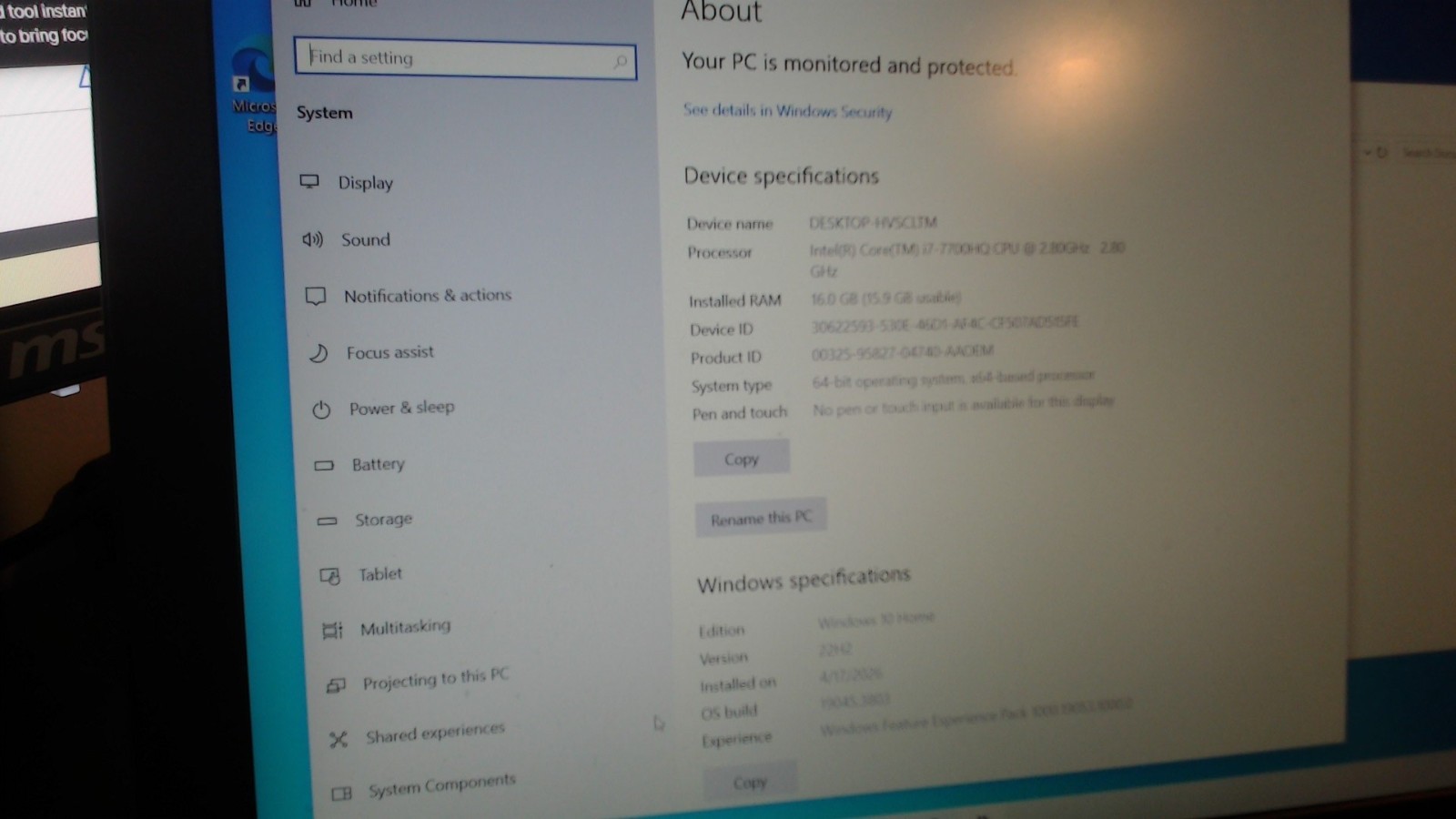Viewport: 1456px width, 819px height.
Task: Copy the Windows specifications
Action: click(751, 783)
